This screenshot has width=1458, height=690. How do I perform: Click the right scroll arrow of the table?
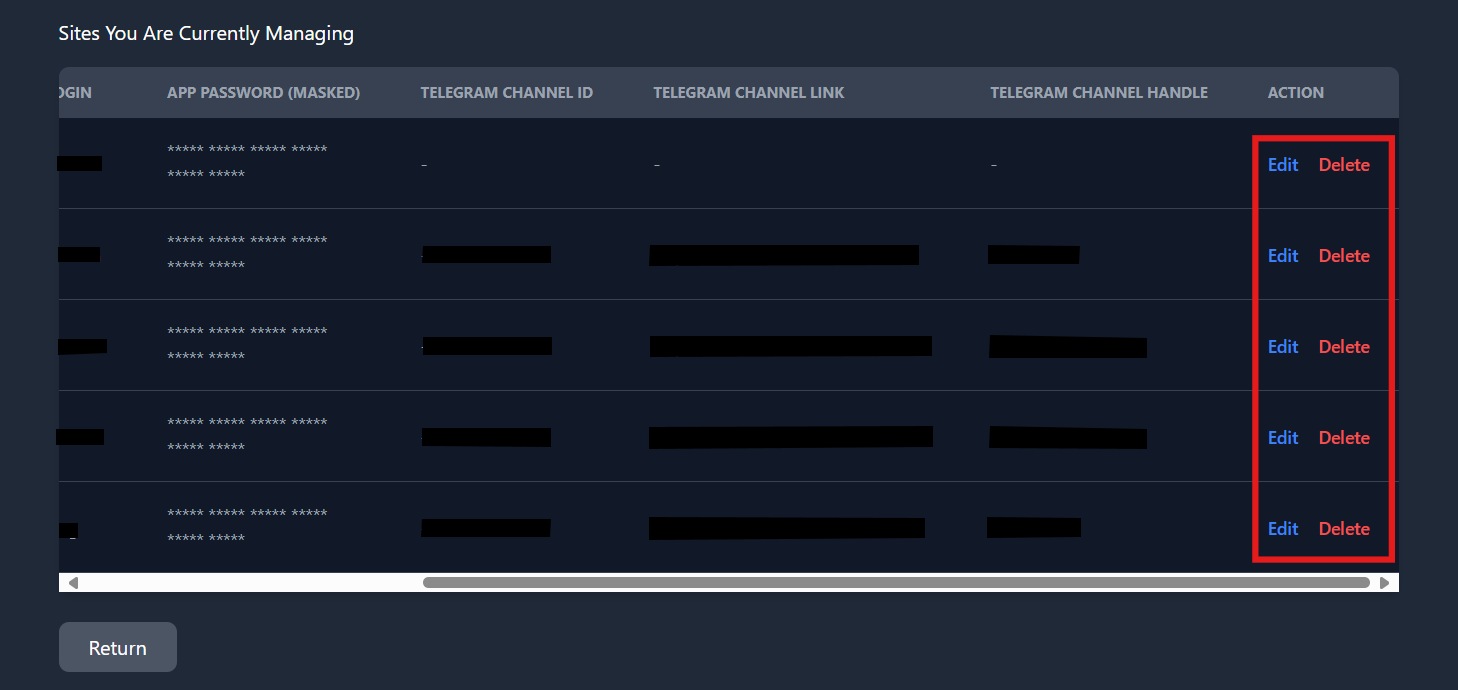1386,581
